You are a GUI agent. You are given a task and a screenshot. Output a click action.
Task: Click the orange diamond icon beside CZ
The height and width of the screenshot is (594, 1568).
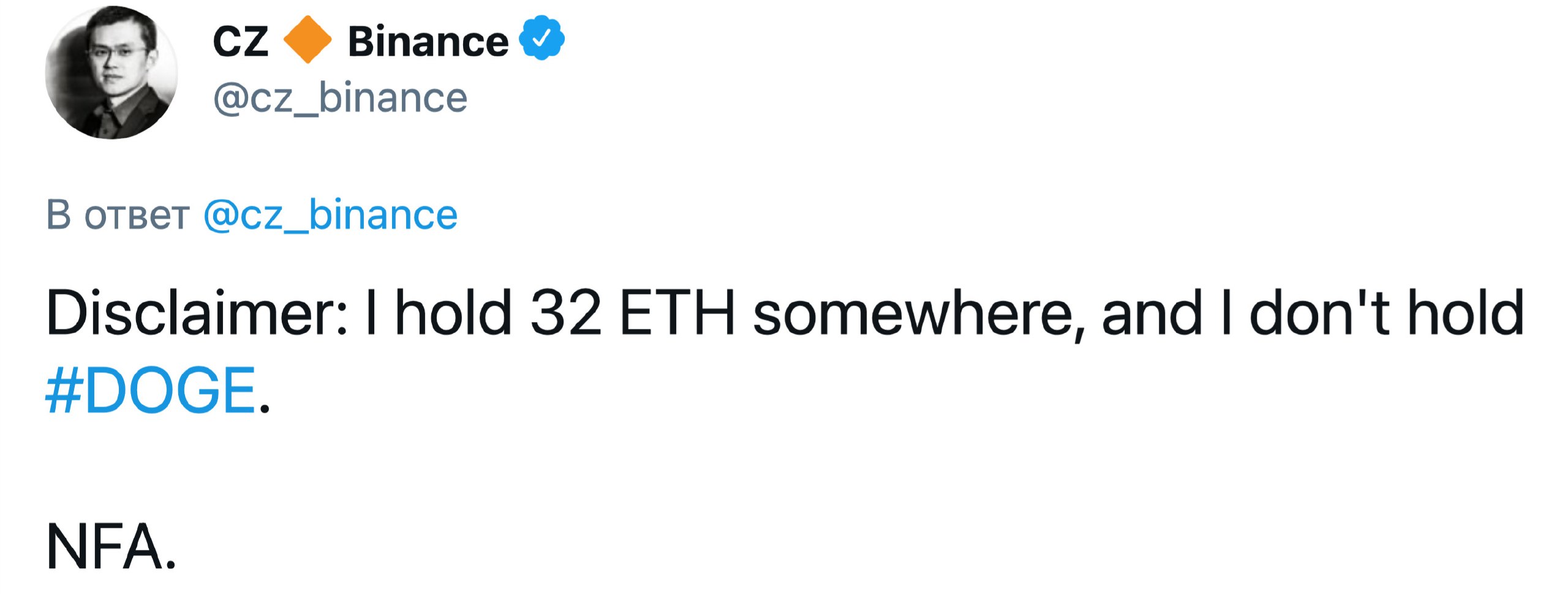coord(307,40)
